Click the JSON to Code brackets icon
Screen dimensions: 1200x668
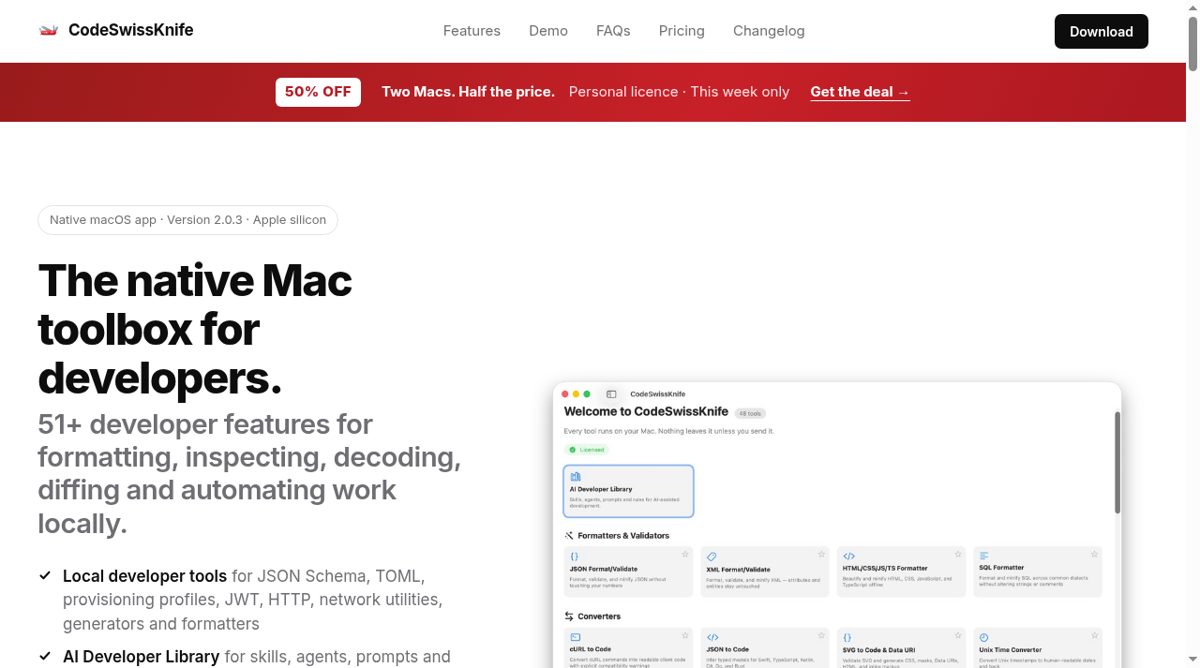click(x=712, y=637)
